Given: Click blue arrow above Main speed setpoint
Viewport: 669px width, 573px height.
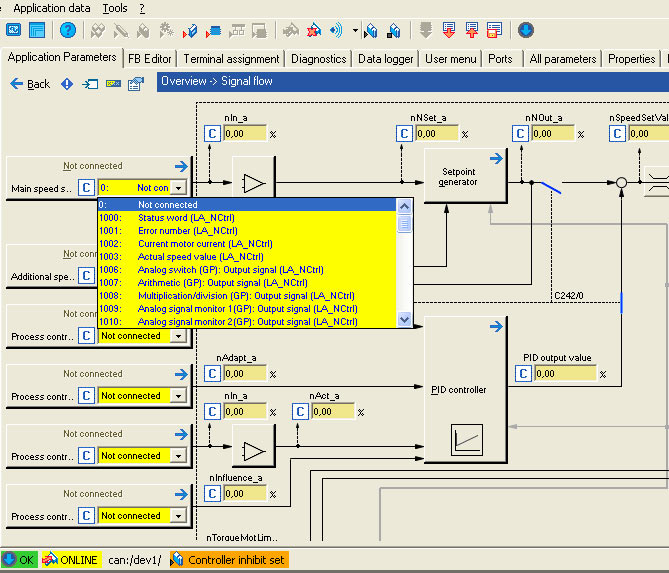Looking at the screenshot, I should (x=180, y=167).
